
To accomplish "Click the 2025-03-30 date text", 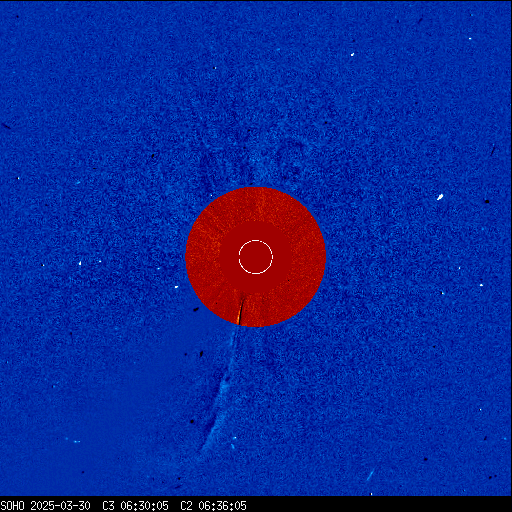I will (x=60, y=506).
